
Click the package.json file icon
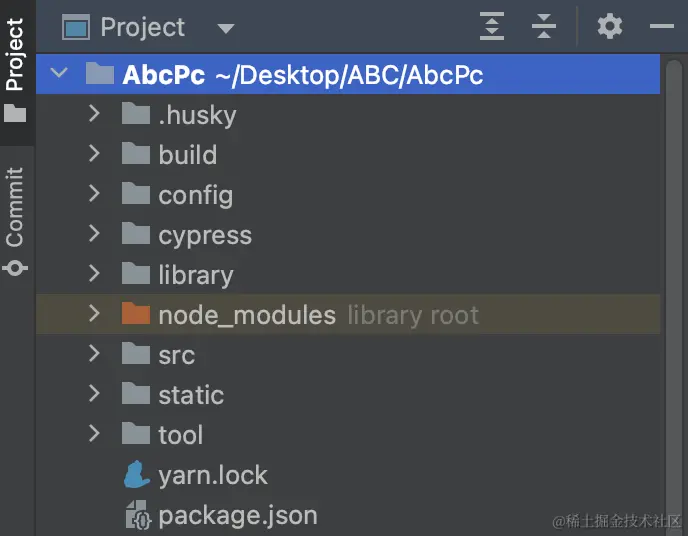(136, 515)
